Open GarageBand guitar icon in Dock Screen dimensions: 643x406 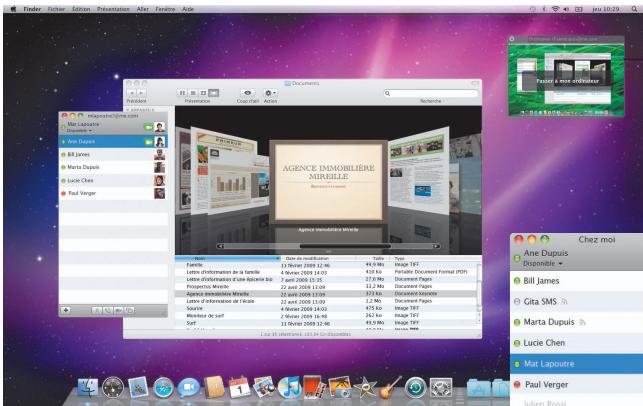tap(390, 388)
